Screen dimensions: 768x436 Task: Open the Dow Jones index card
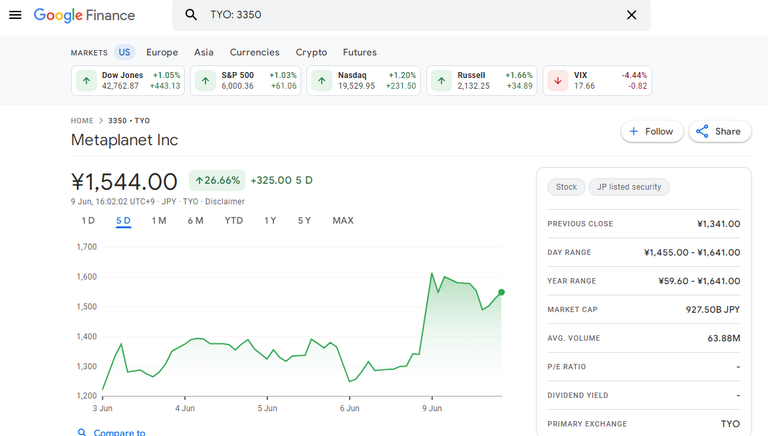click(x=128, y=80)
